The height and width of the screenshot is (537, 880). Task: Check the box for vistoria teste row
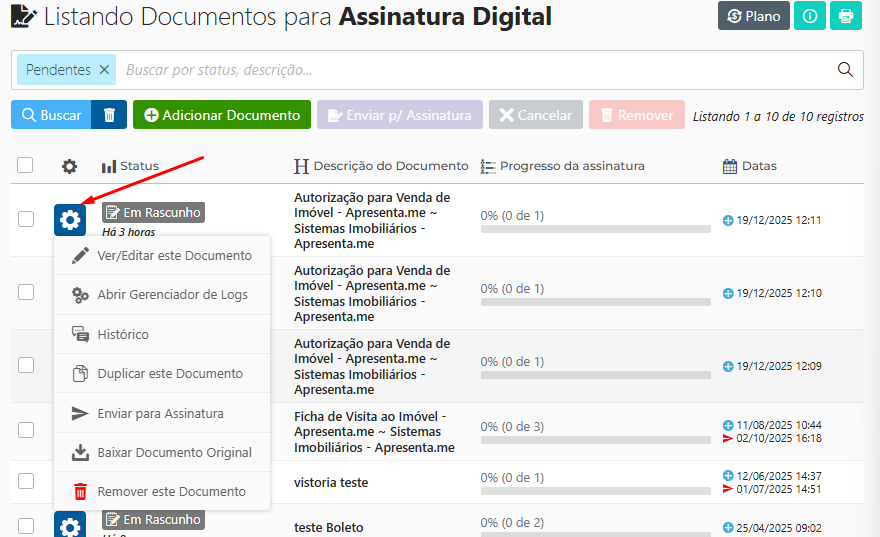point(26,481)
